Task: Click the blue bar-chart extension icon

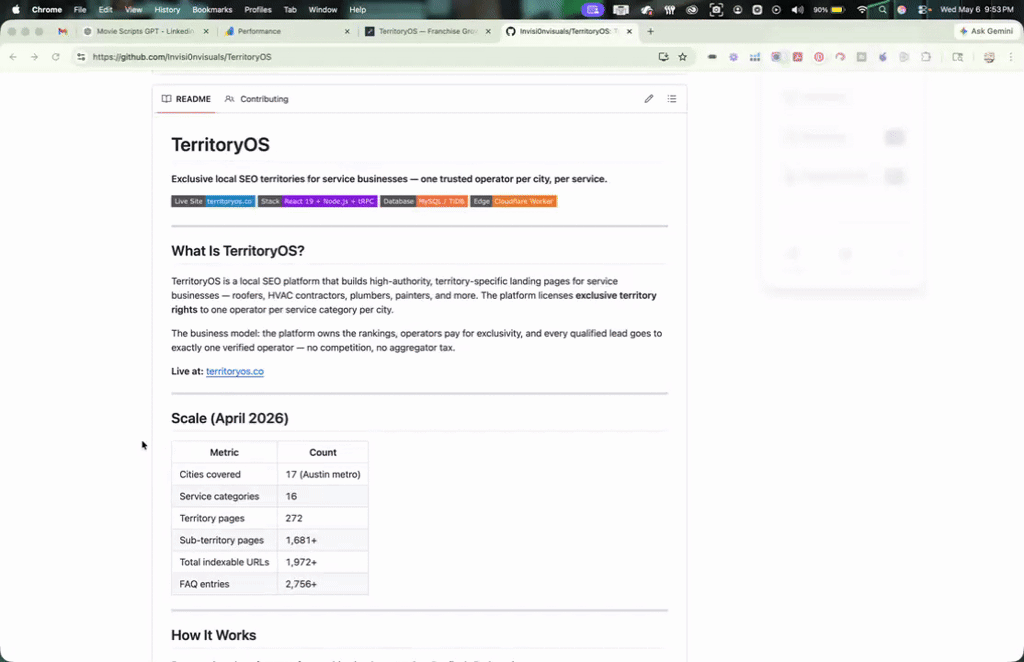Action: [x=755, y=57]
